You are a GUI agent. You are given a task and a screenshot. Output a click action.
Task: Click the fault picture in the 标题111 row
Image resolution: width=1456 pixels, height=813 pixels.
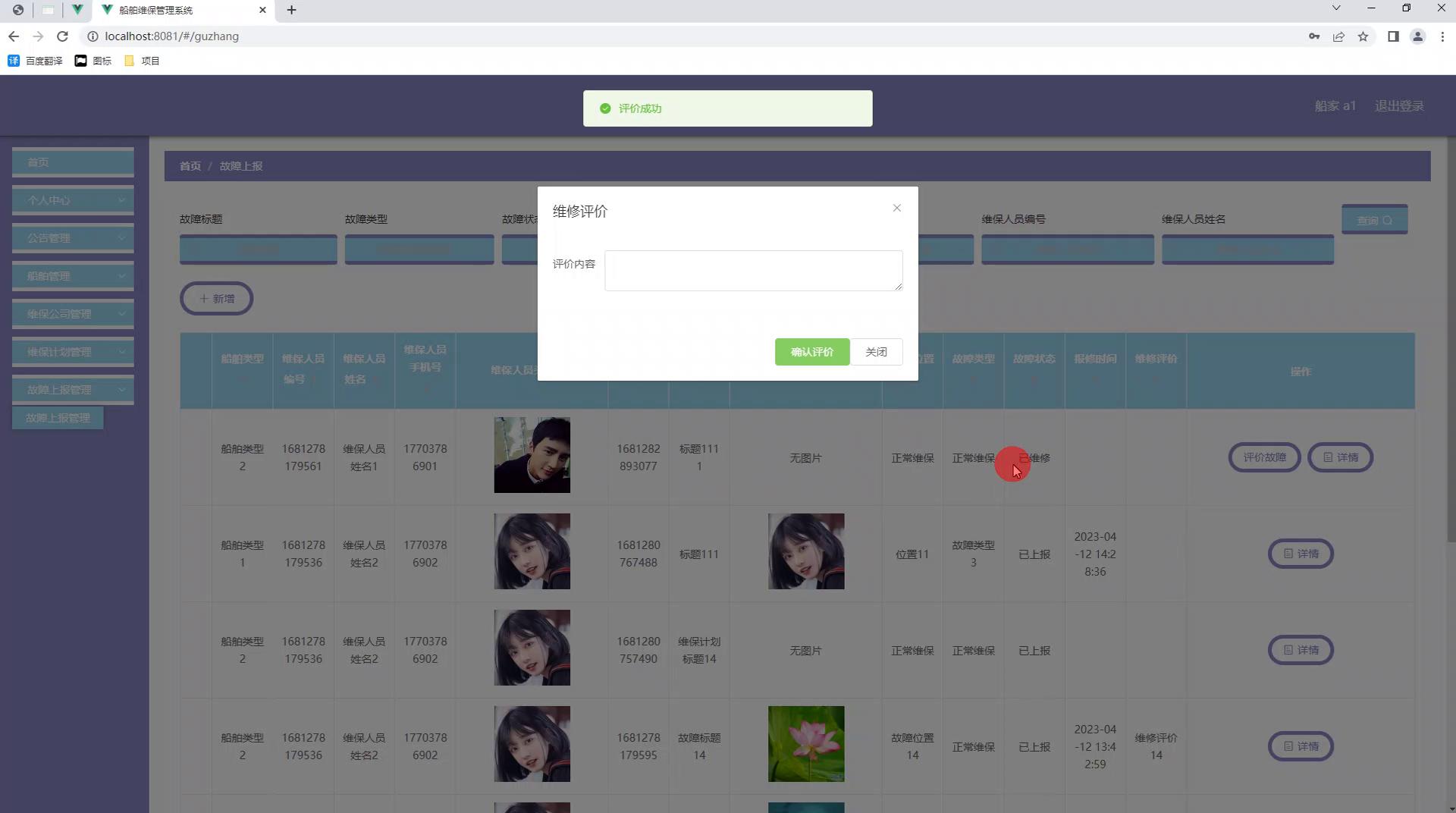pos(806,551)
